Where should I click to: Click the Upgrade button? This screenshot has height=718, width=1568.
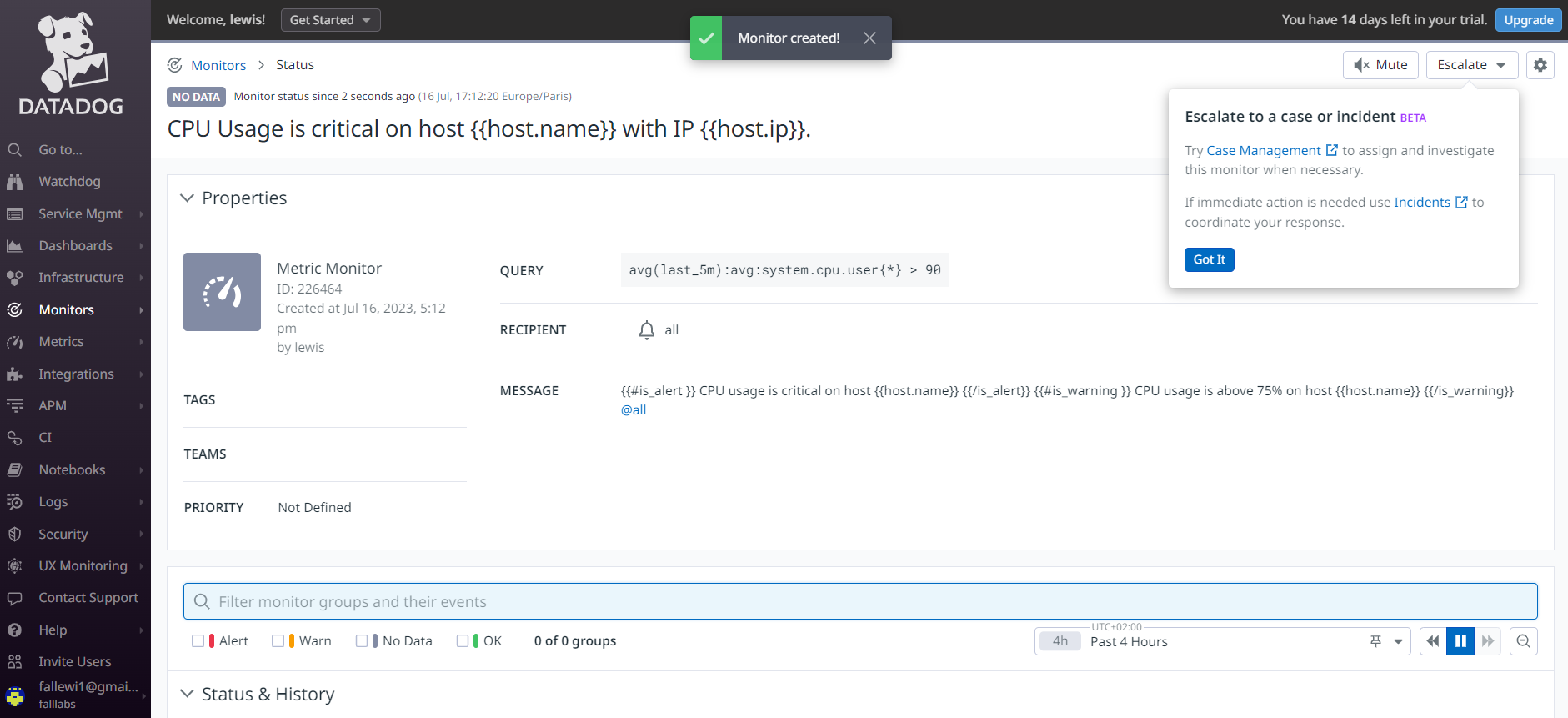point(1528,20)
